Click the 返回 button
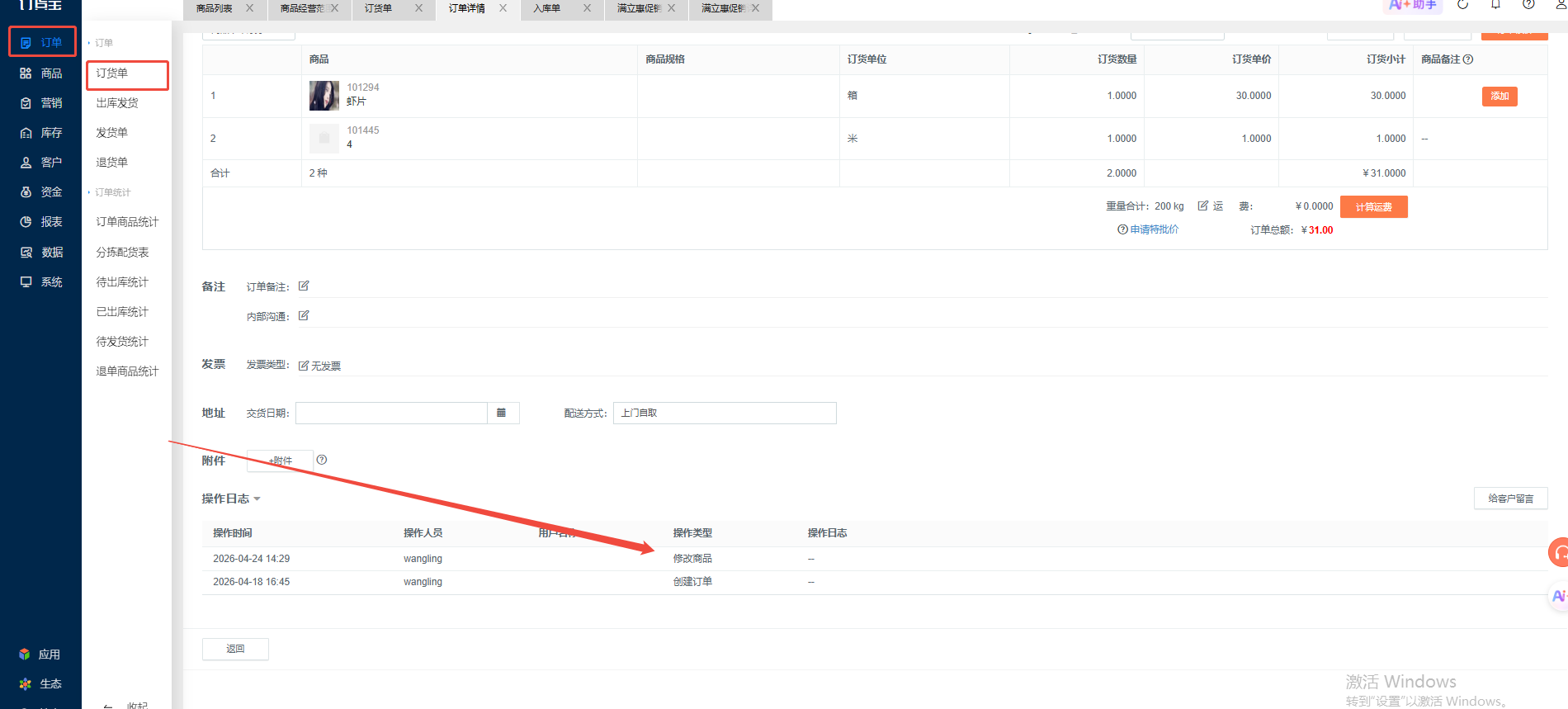1568x709 pixels. (x=235, y=649)
